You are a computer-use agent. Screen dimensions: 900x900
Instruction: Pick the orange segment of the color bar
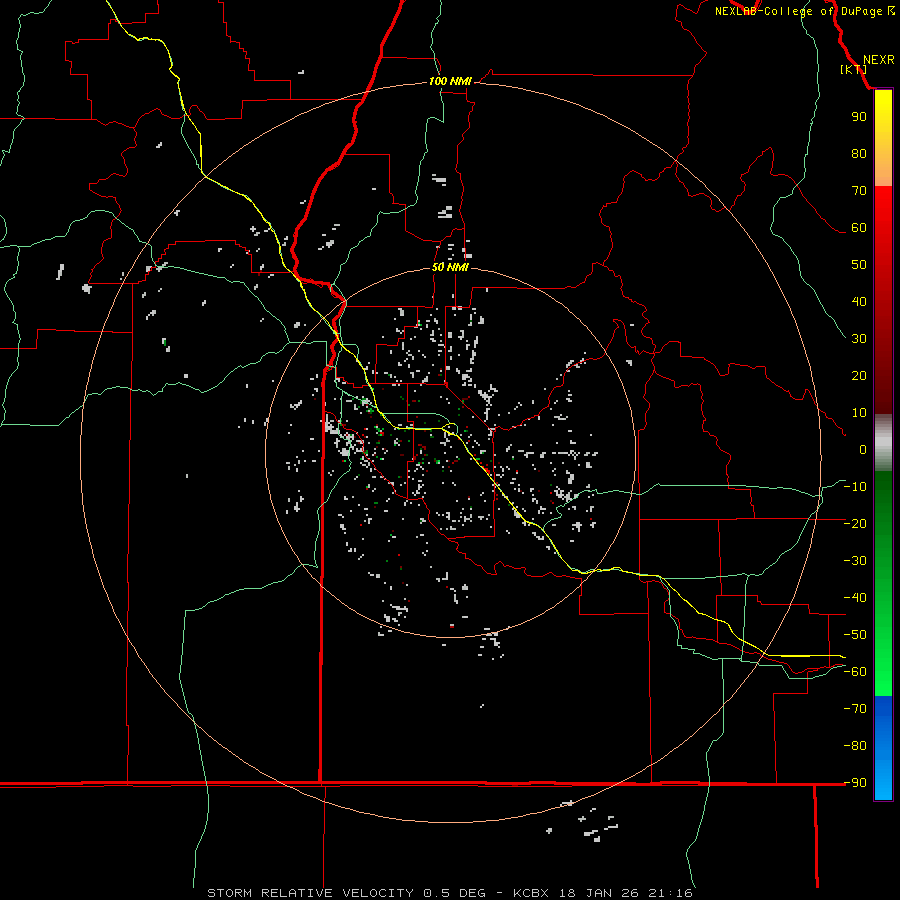click(883, 169)
